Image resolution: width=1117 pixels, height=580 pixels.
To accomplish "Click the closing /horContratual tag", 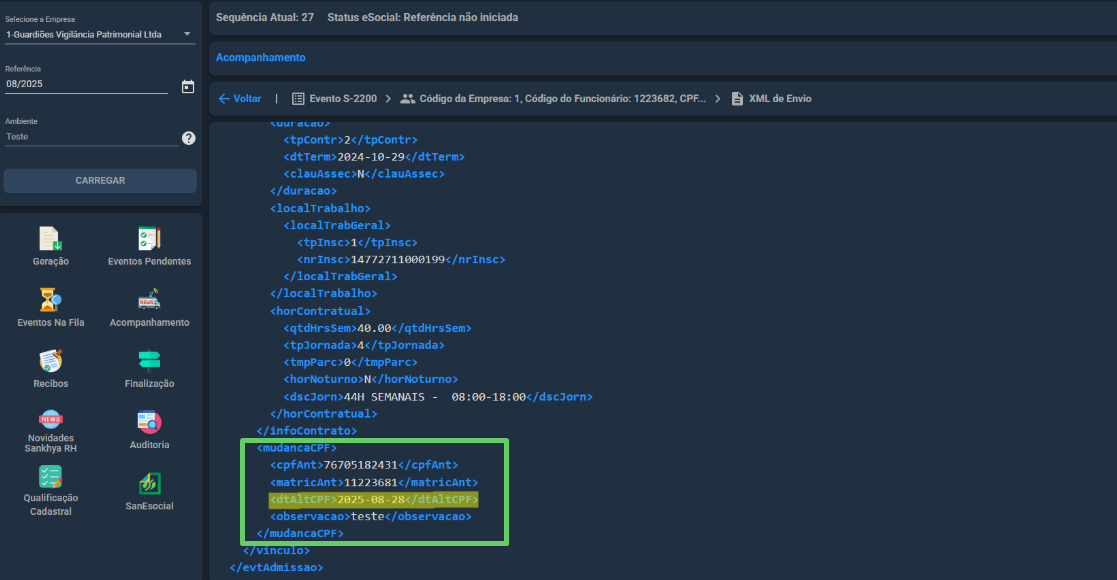I will click(323, 414).
